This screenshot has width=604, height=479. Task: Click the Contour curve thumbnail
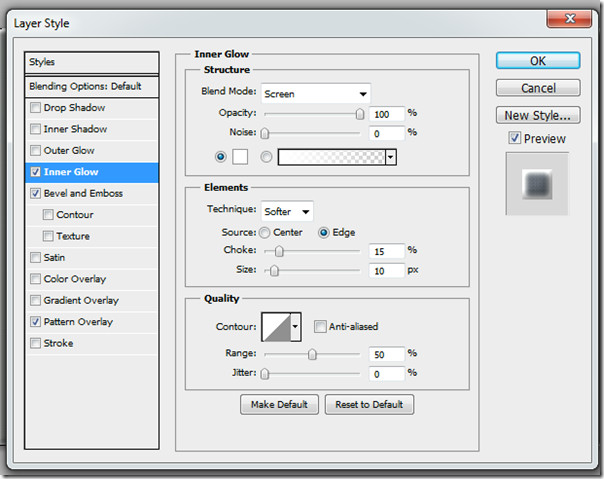[276, 327]
